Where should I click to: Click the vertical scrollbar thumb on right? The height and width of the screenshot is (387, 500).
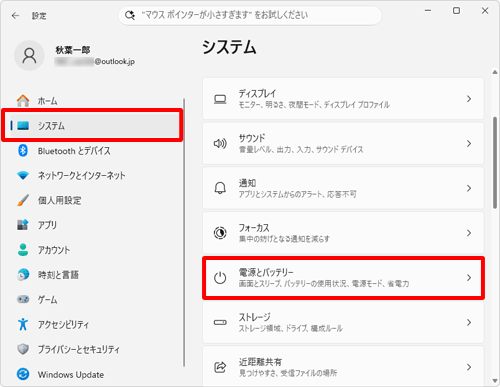[x=495, y=163]
